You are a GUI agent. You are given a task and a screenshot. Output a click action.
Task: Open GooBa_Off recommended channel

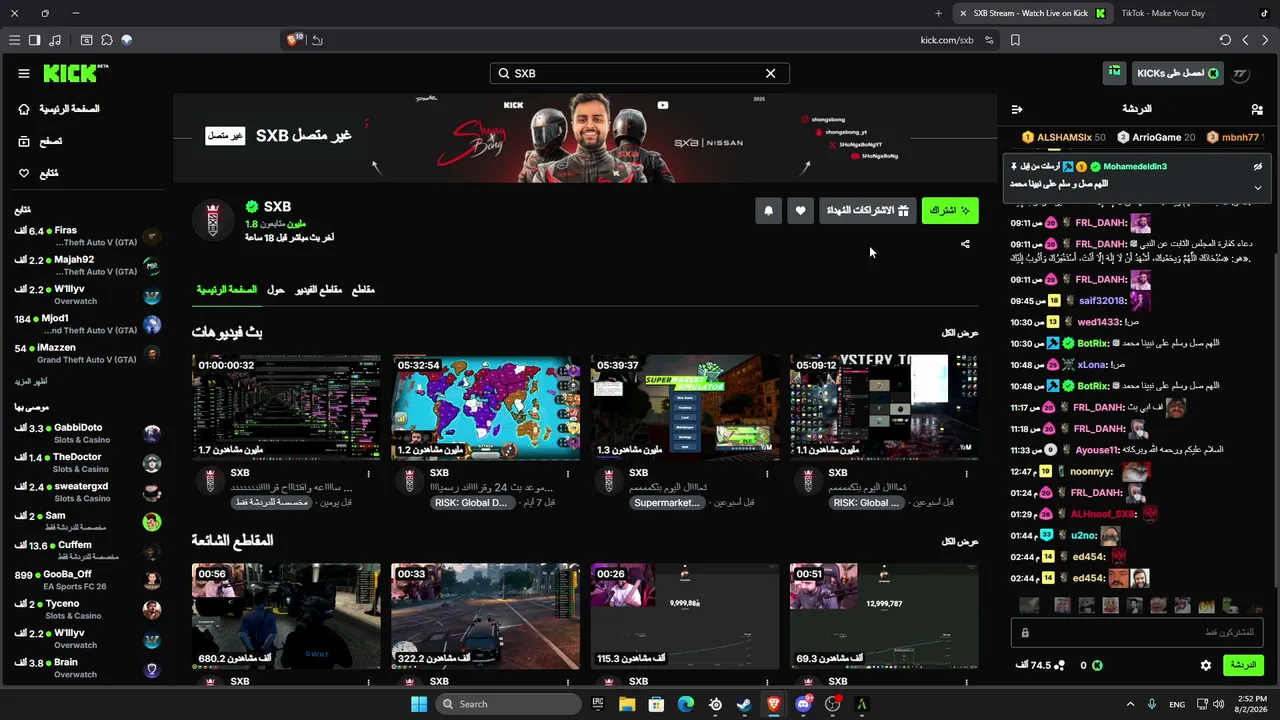88,581
